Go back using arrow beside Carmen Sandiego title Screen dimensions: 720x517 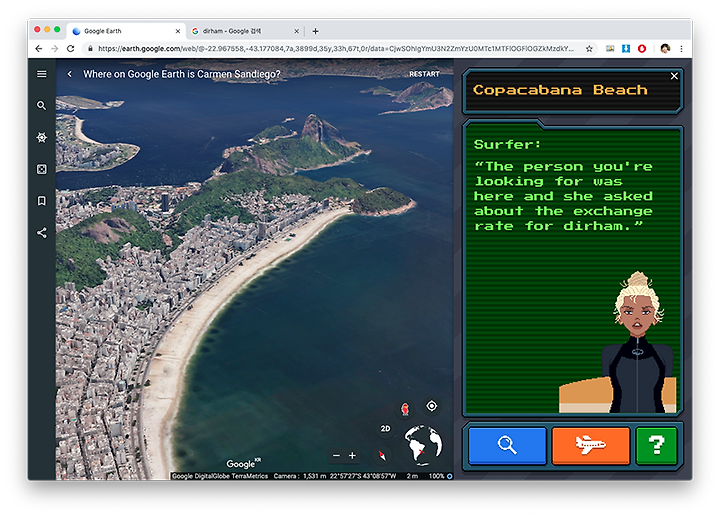click(69, 74)
